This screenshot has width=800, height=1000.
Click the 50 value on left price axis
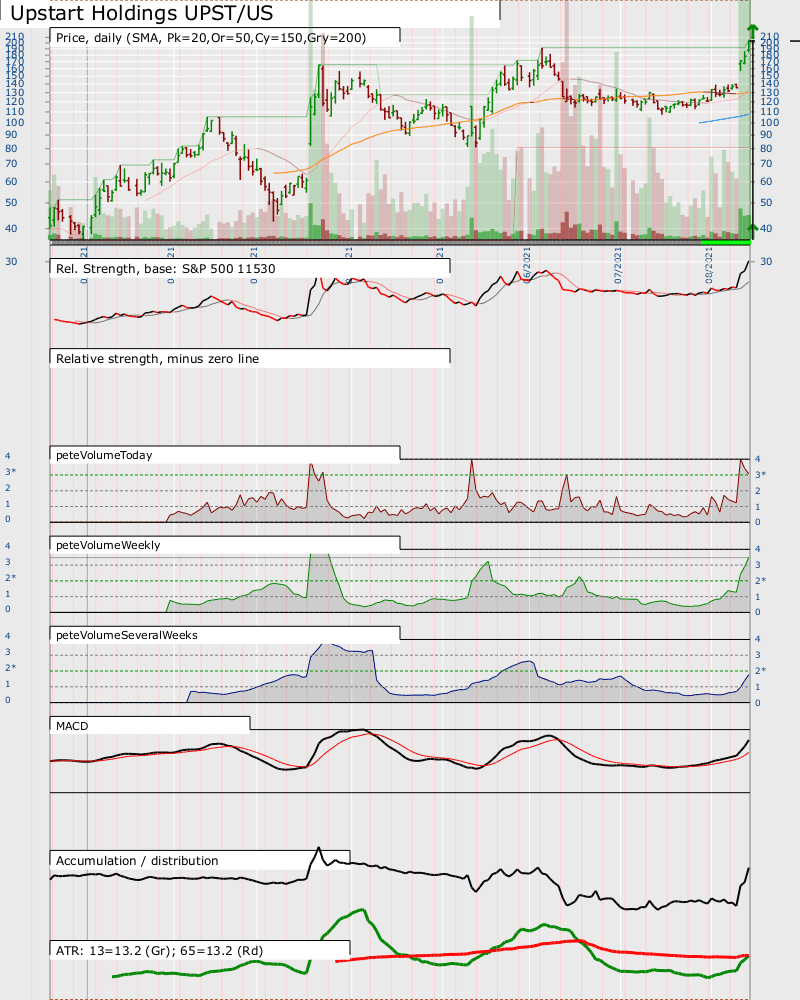(x=11, y=202)
